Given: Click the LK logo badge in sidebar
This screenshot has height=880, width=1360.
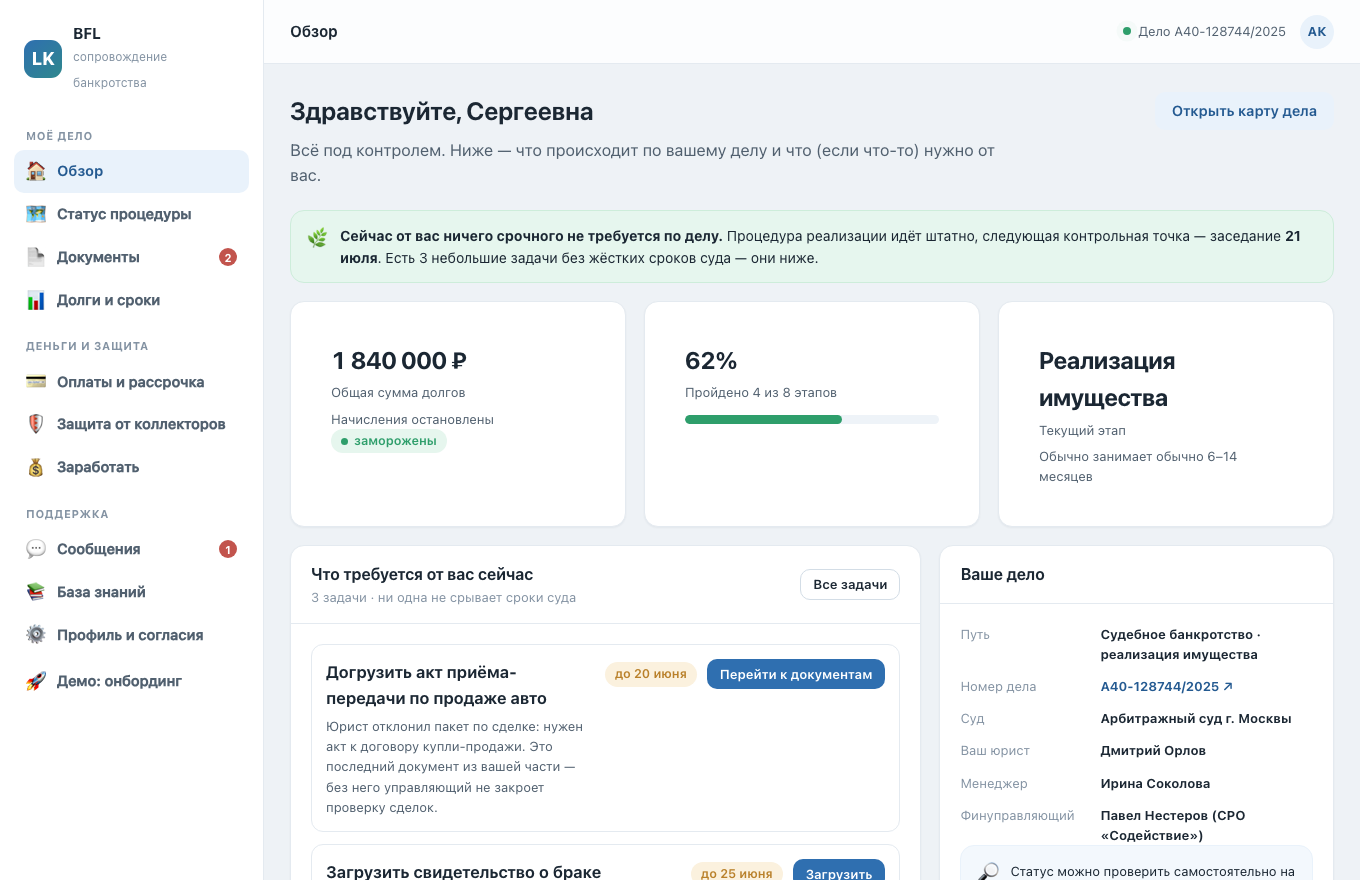Looking at the screenshot, I should coord(43,59).
